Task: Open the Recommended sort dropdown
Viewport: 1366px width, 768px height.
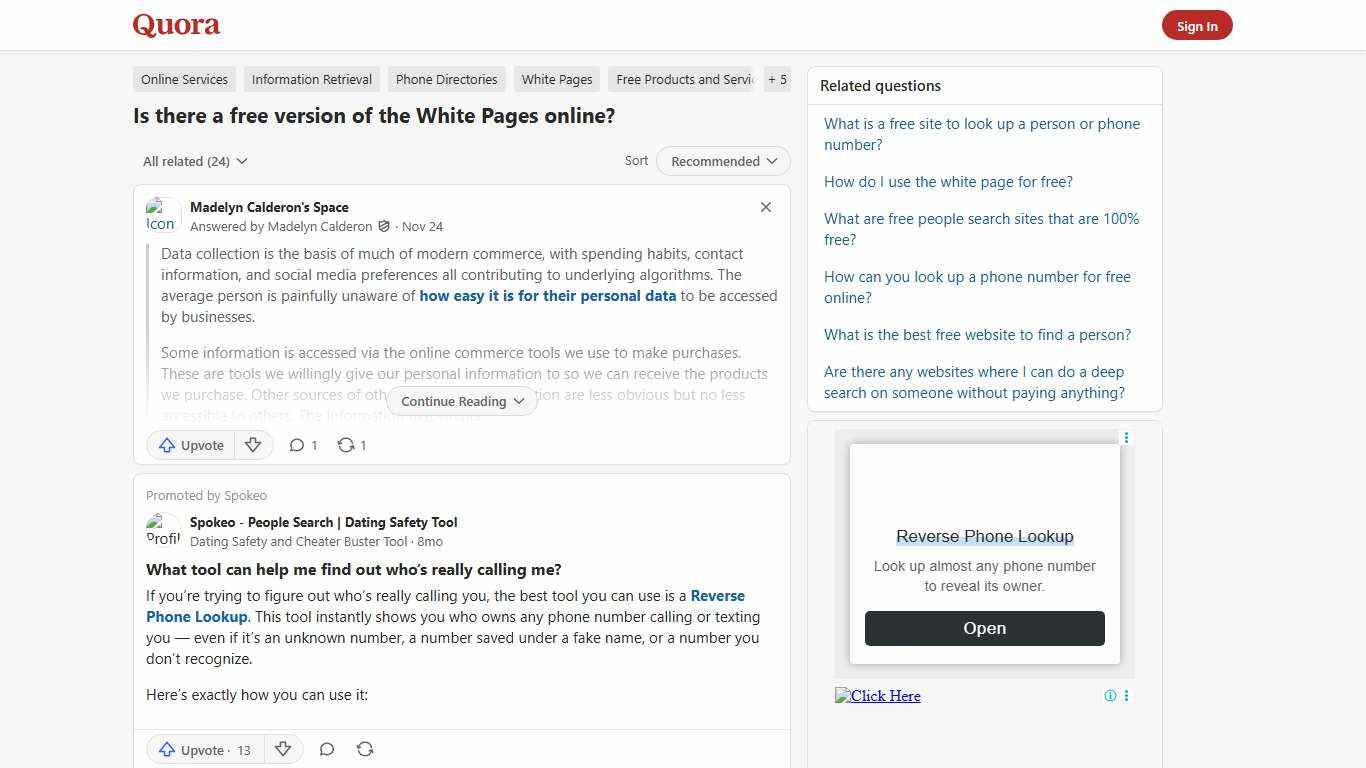Action: [x=722, y=161]
